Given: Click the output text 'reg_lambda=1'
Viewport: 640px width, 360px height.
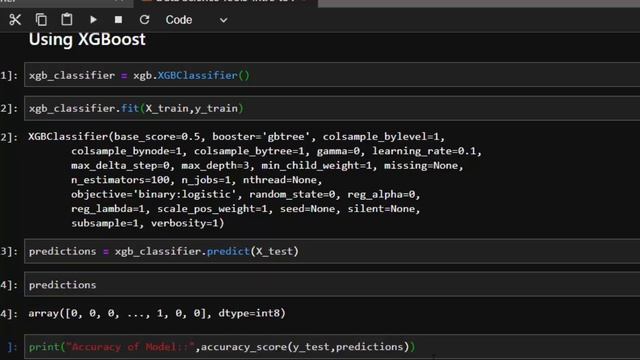Looking at the screenshot, I should click(x=108, y=209).
